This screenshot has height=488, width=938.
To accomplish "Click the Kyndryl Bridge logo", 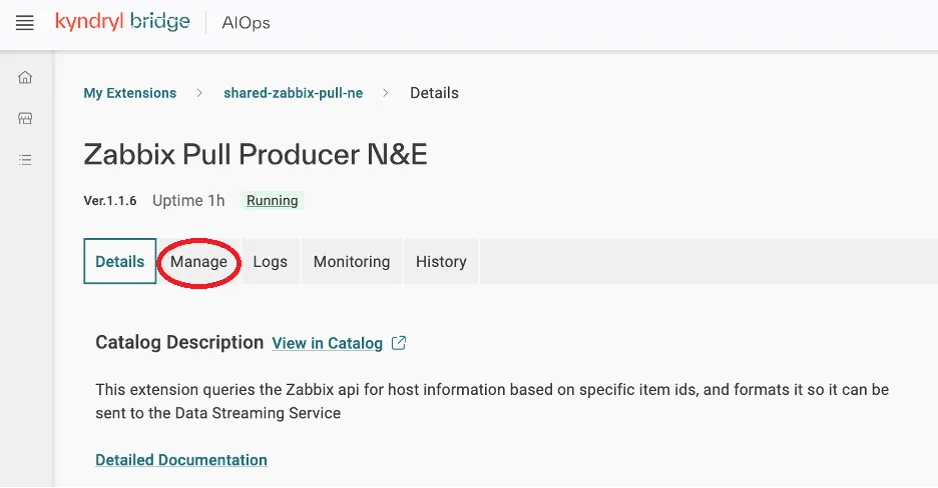I will click(x=123, y=22).
